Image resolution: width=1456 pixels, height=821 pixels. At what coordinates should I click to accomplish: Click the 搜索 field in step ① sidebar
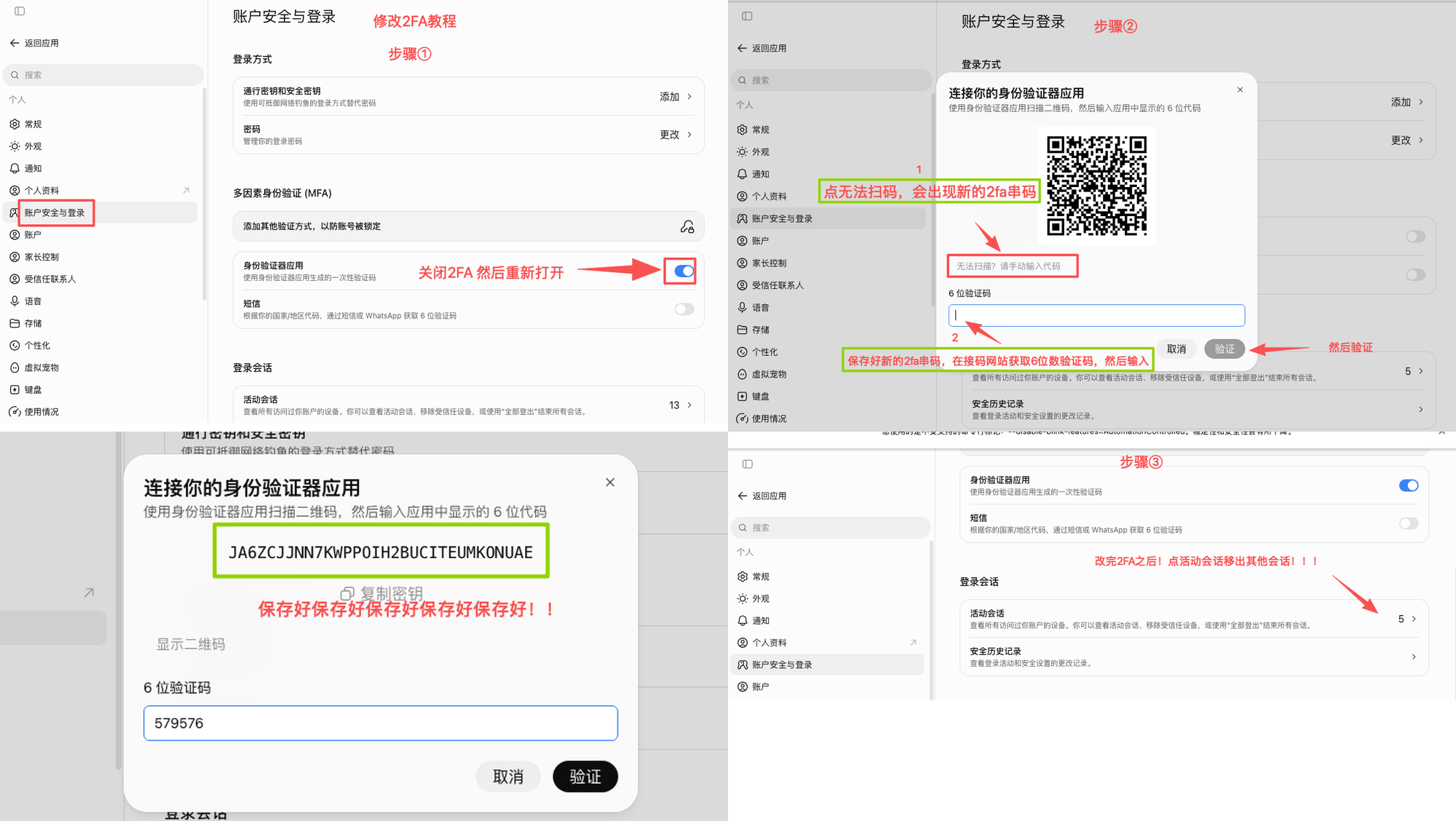point(103,75)
